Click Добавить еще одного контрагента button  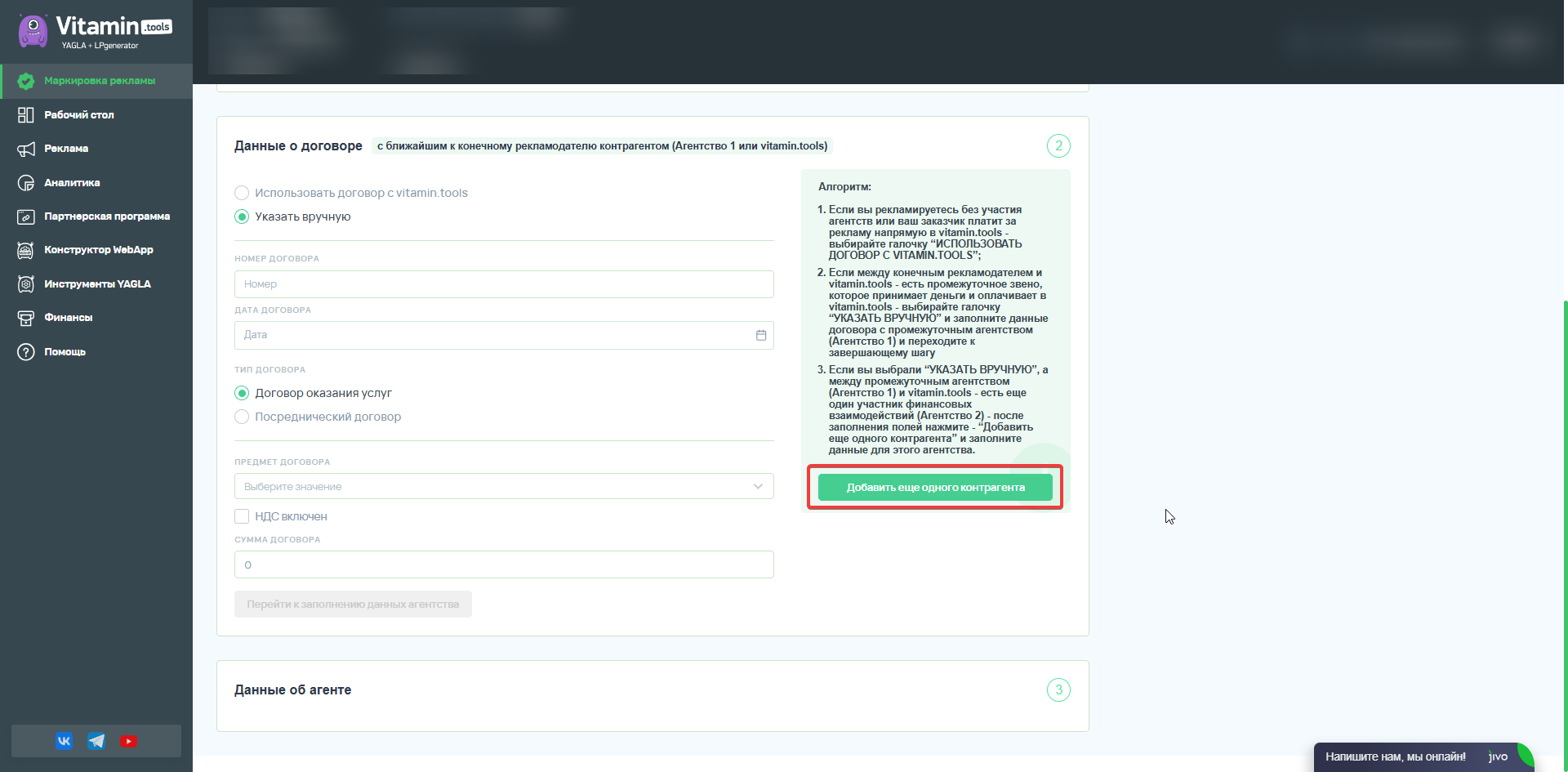pos(935,488)
